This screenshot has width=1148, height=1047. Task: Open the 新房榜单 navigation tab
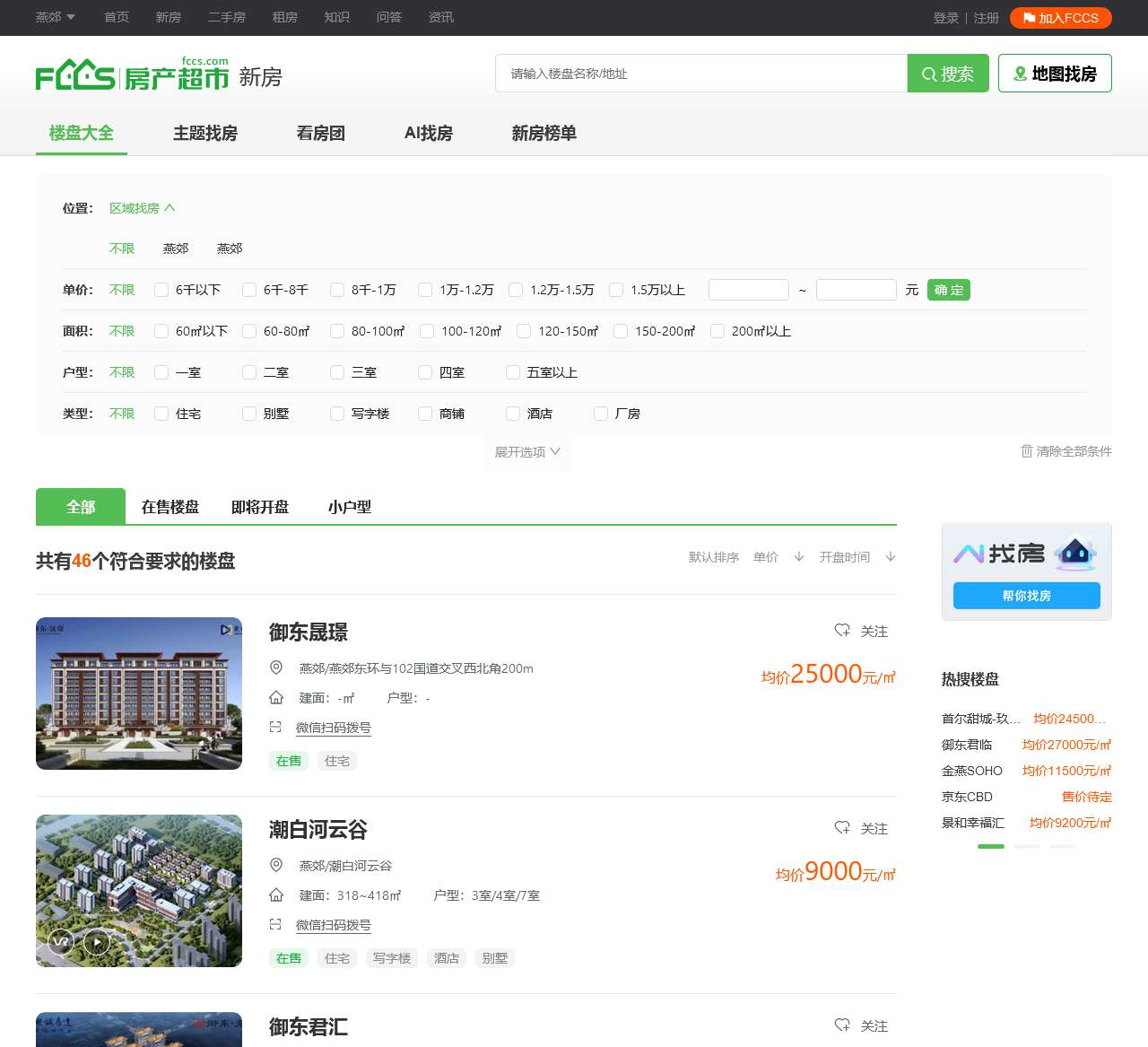coord(544,134)
